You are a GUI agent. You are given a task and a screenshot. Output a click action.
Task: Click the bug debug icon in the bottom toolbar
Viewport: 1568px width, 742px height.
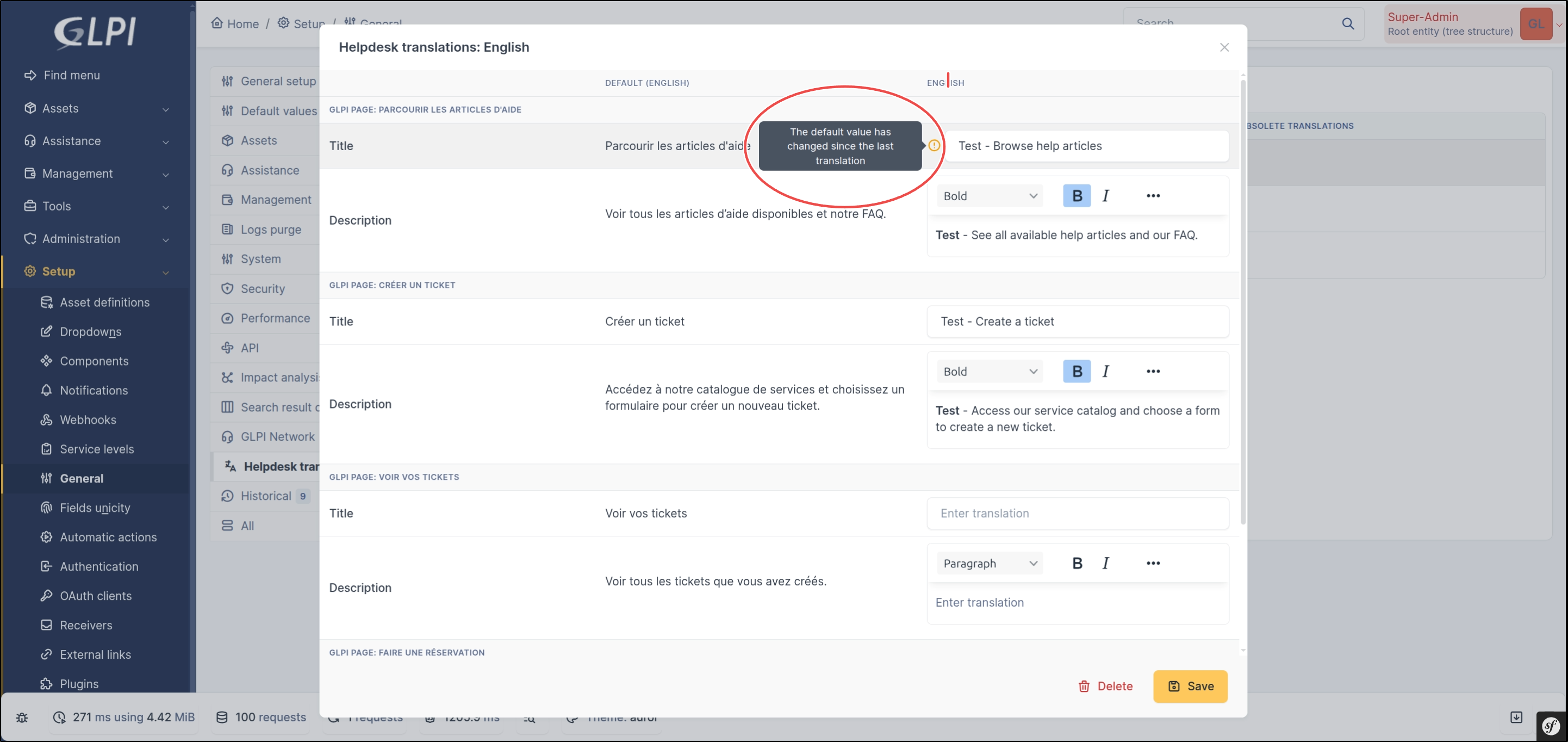tap(22, 717)
